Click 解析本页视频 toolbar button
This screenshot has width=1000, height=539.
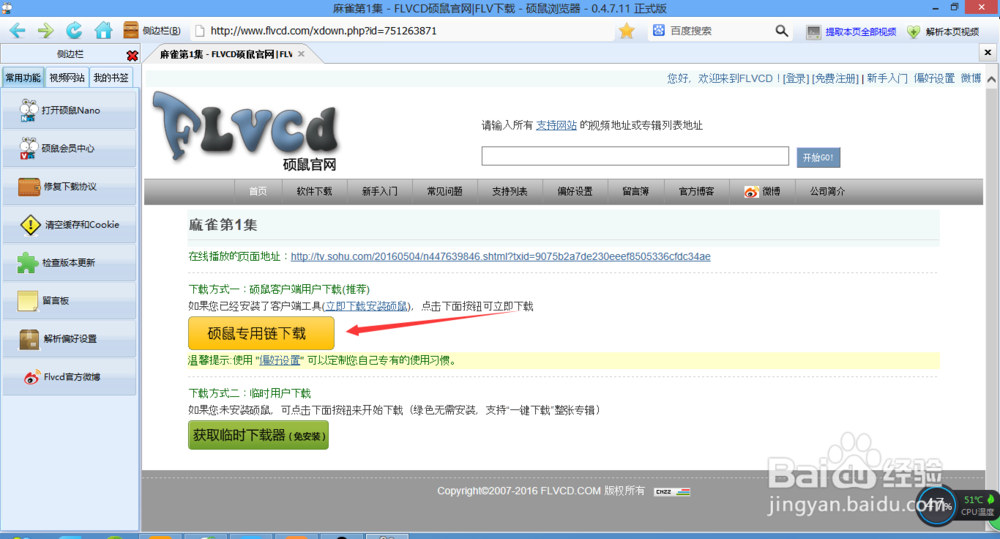(x=943, y=31)
